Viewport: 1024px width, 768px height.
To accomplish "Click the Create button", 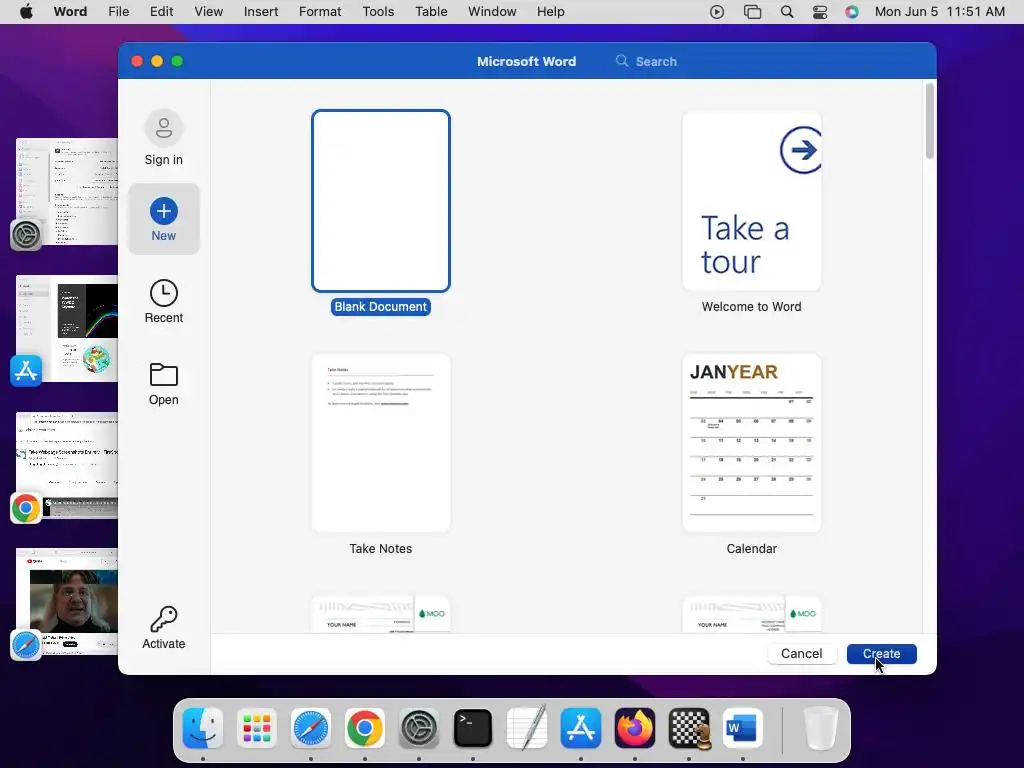I will coord(882,654).
